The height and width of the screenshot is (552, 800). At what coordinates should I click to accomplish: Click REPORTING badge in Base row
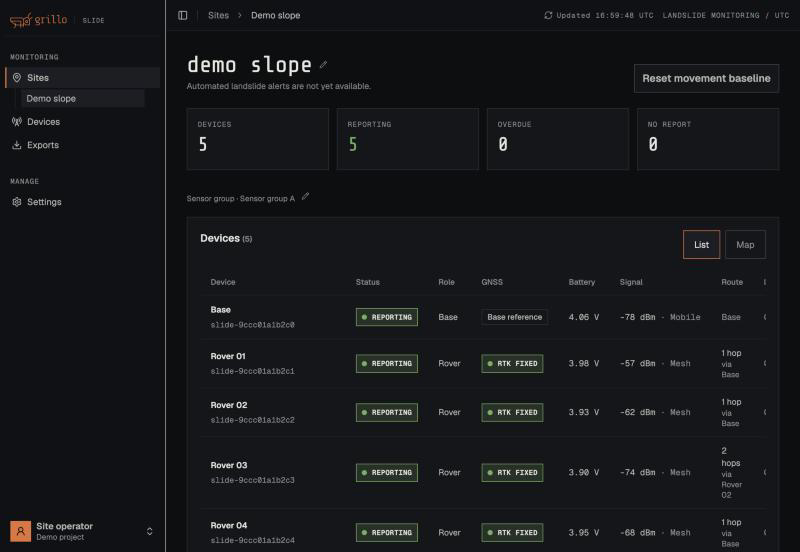tap(387, 317)
